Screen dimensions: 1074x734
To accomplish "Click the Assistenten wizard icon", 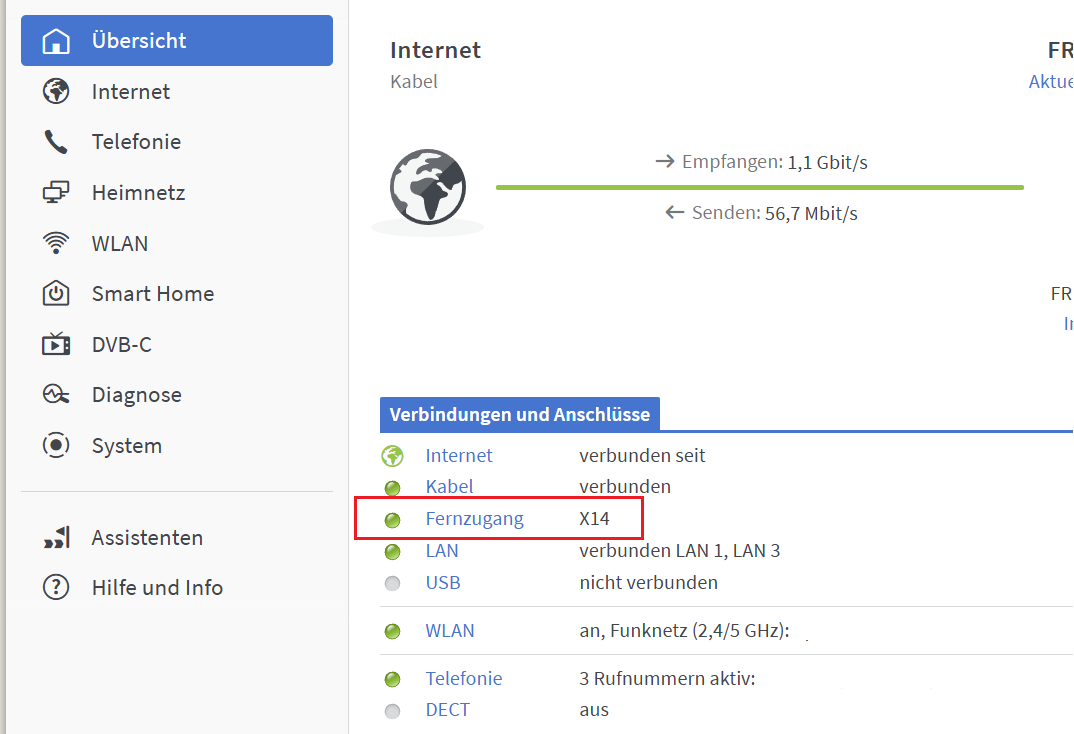I will [56, 538].
